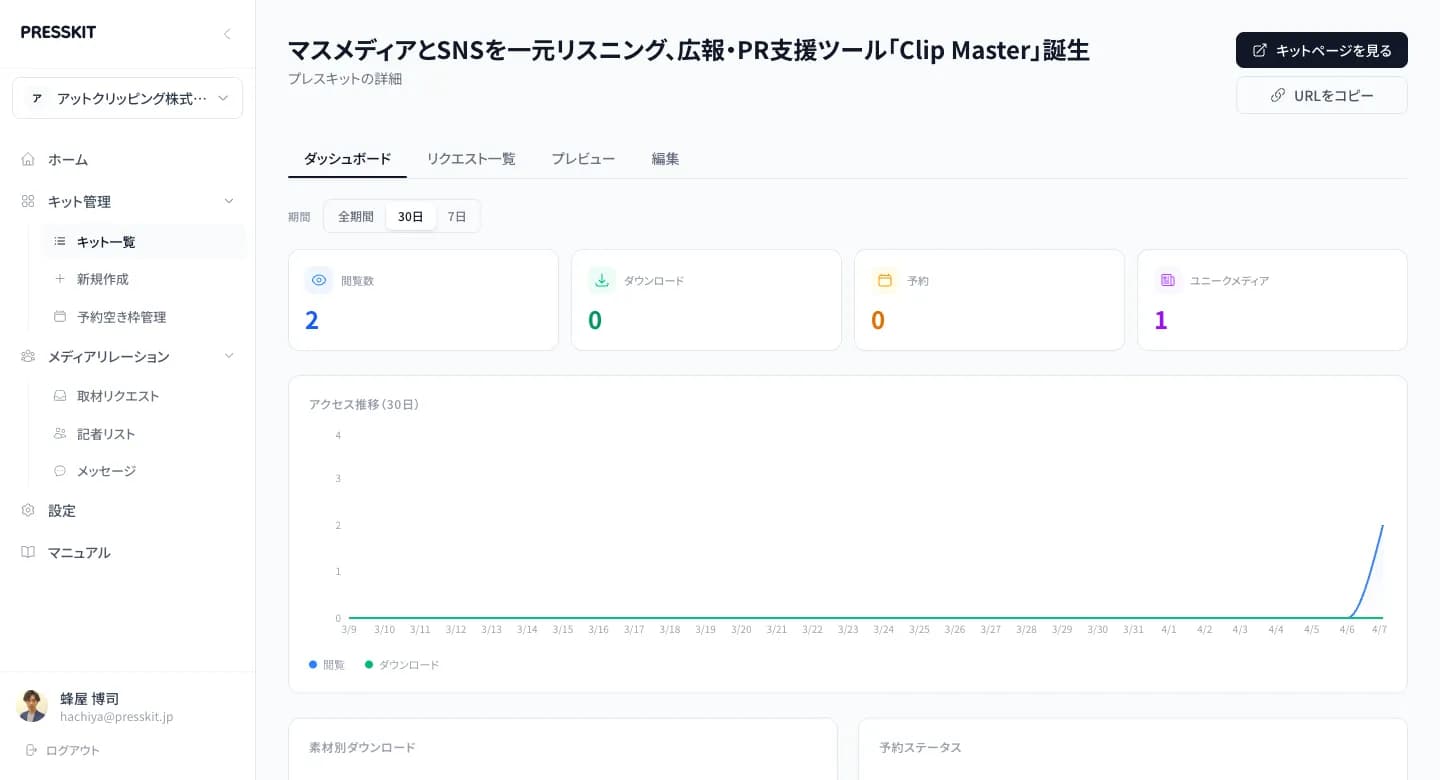The image size is (1440, 780).
Task: Open キット一覧 in the sidebar
Action: pyautogui.click(x=144, y=241)
